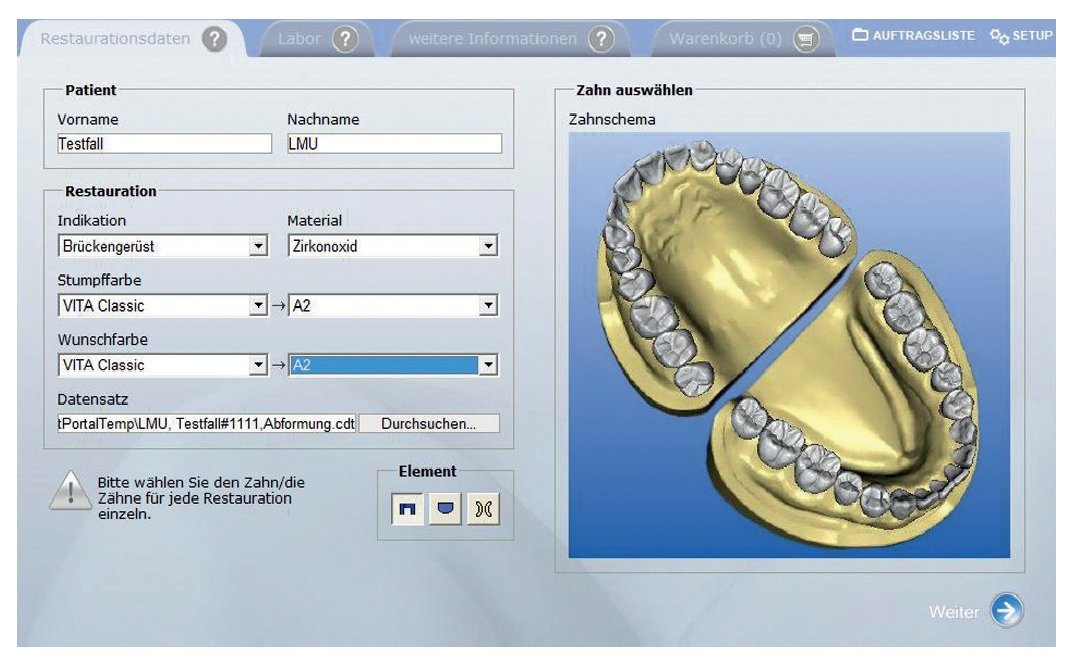Open Stumpffarbe A2 shade dropdown
The height and width of the screenshot is (658, 1066).
(x=488, y=306)
